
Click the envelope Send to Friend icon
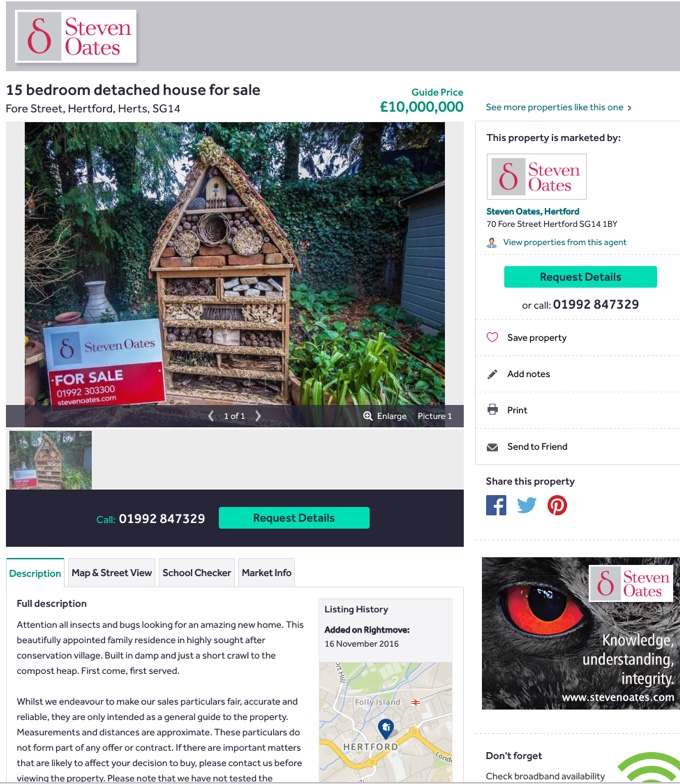click(x=492, y=446)
